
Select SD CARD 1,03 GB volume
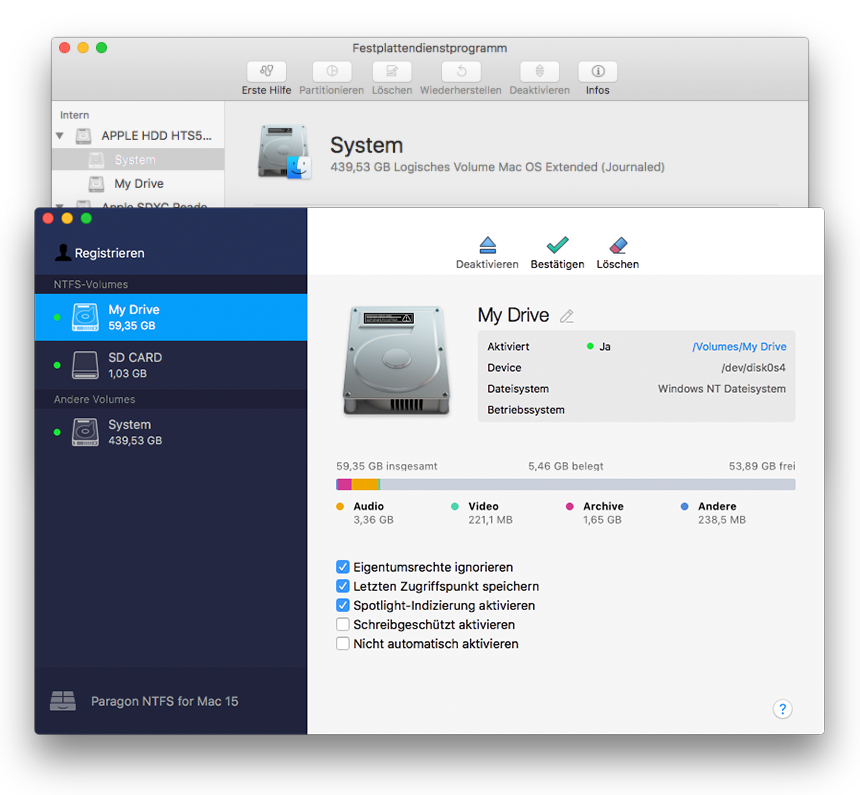(171, 365)
